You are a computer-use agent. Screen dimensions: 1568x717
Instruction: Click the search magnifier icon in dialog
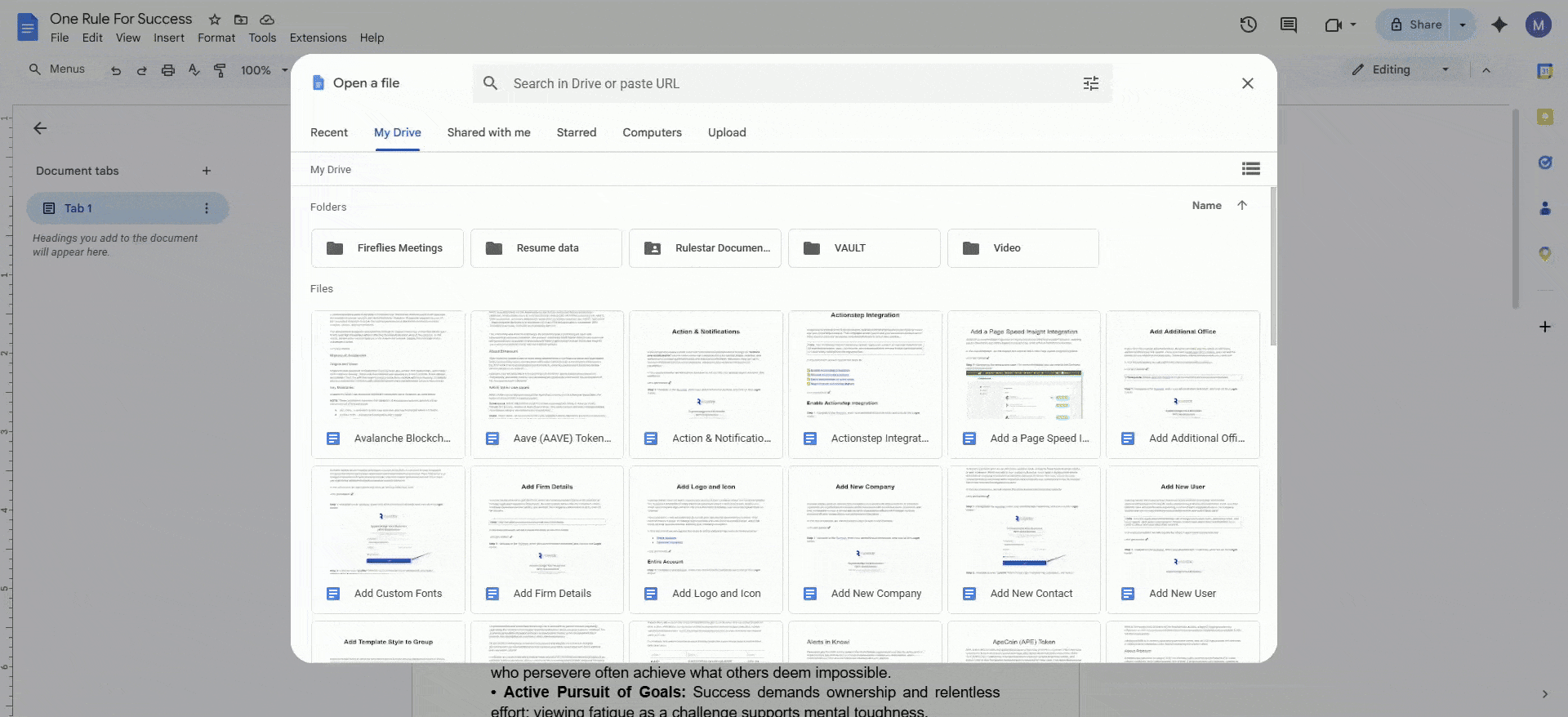(x=491, y=83)
